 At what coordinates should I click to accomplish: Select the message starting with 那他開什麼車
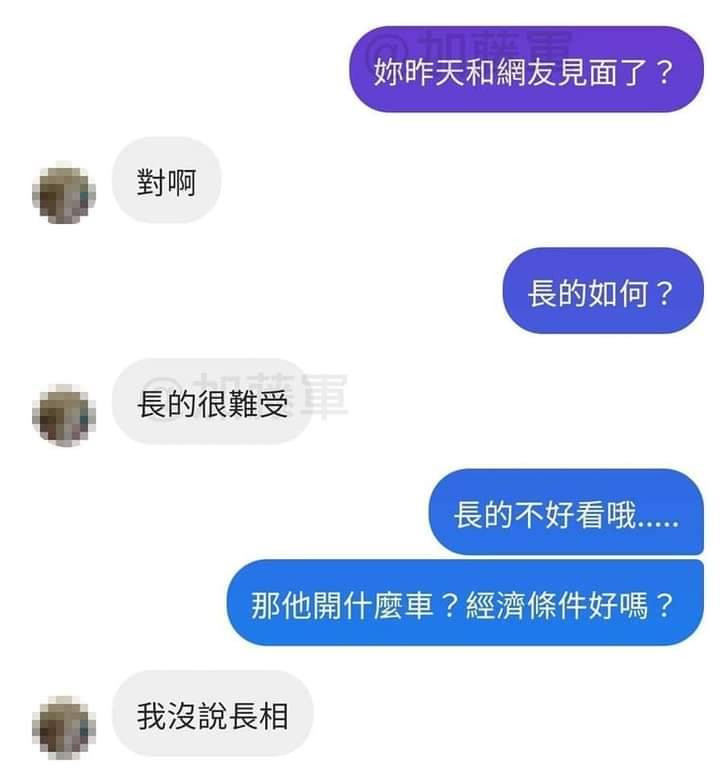click(465, 602)
